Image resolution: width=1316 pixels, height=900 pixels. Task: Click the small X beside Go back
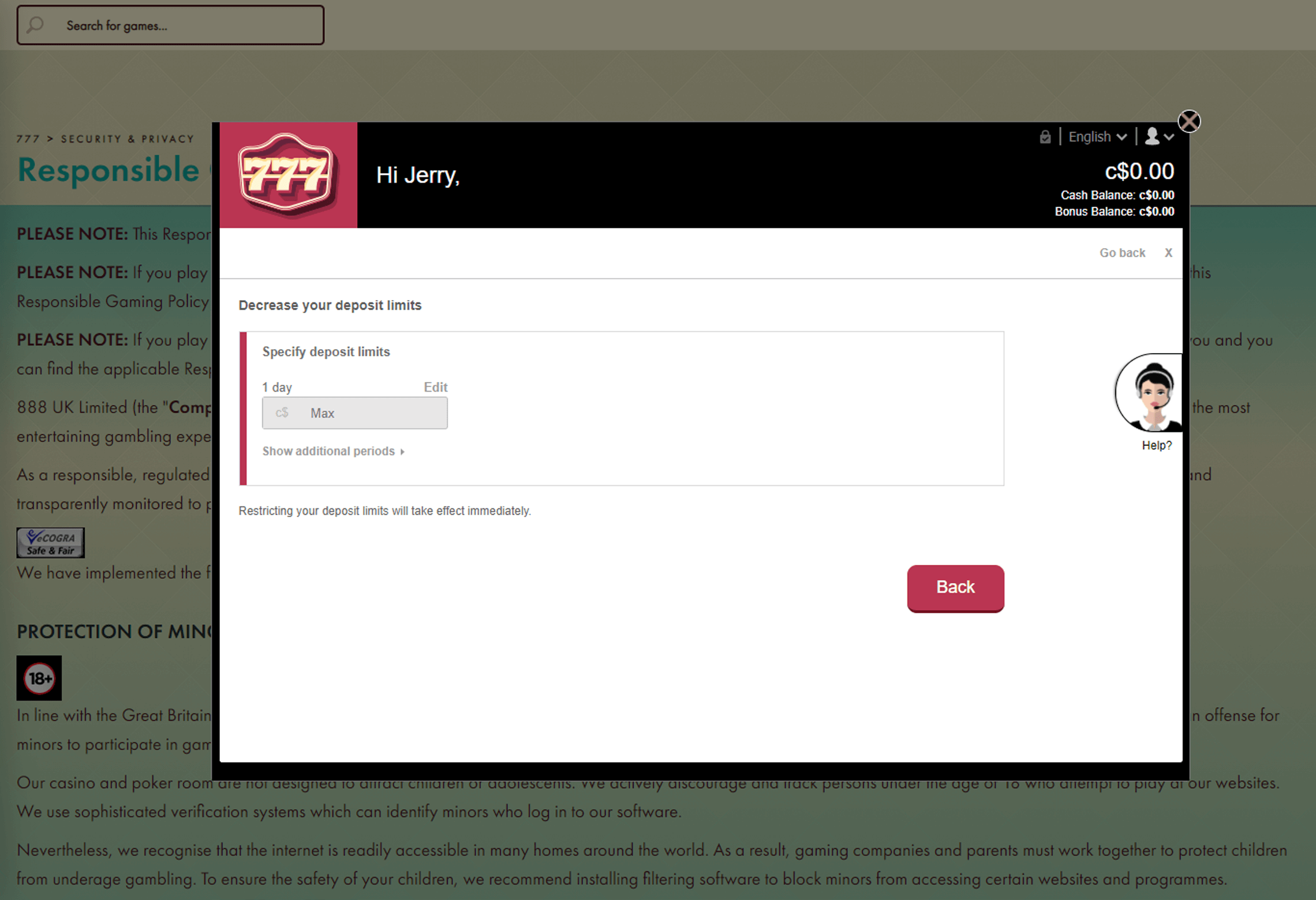(x=1168, y=253)
